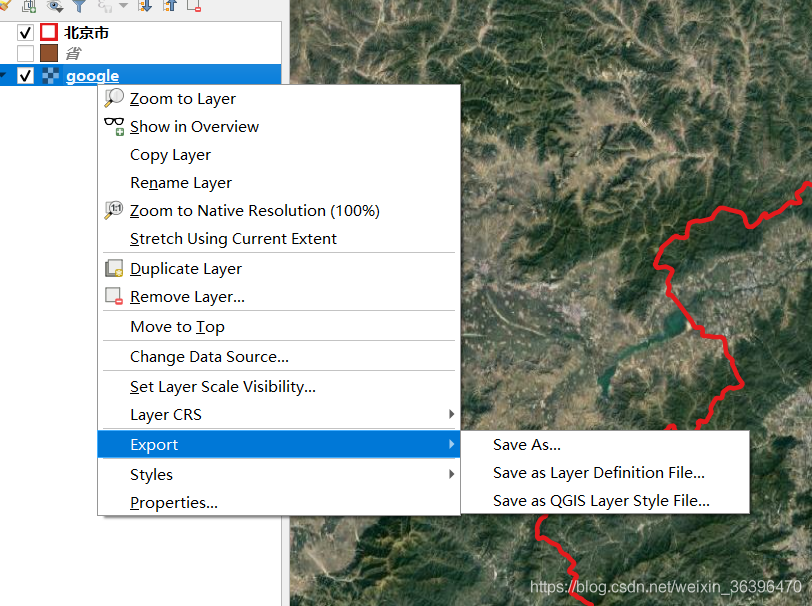812x606 pixels.
Task: Open the Add Group toolbar icon
Action: click(x=29, y=6)
